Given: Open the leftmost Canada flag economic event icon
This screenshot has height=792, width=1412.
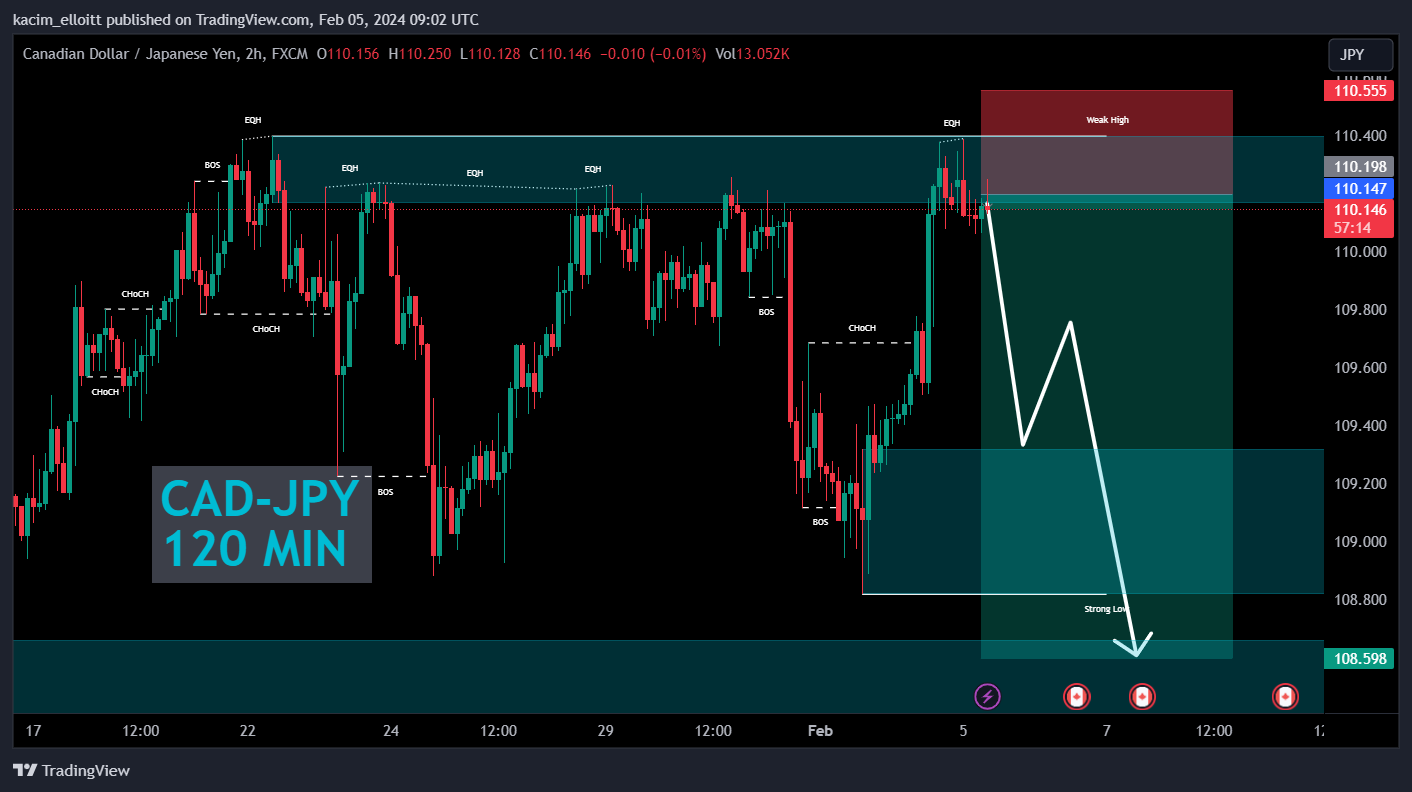Looking at the screenshot, I should pyautogui.click(x=1076, y=696).
